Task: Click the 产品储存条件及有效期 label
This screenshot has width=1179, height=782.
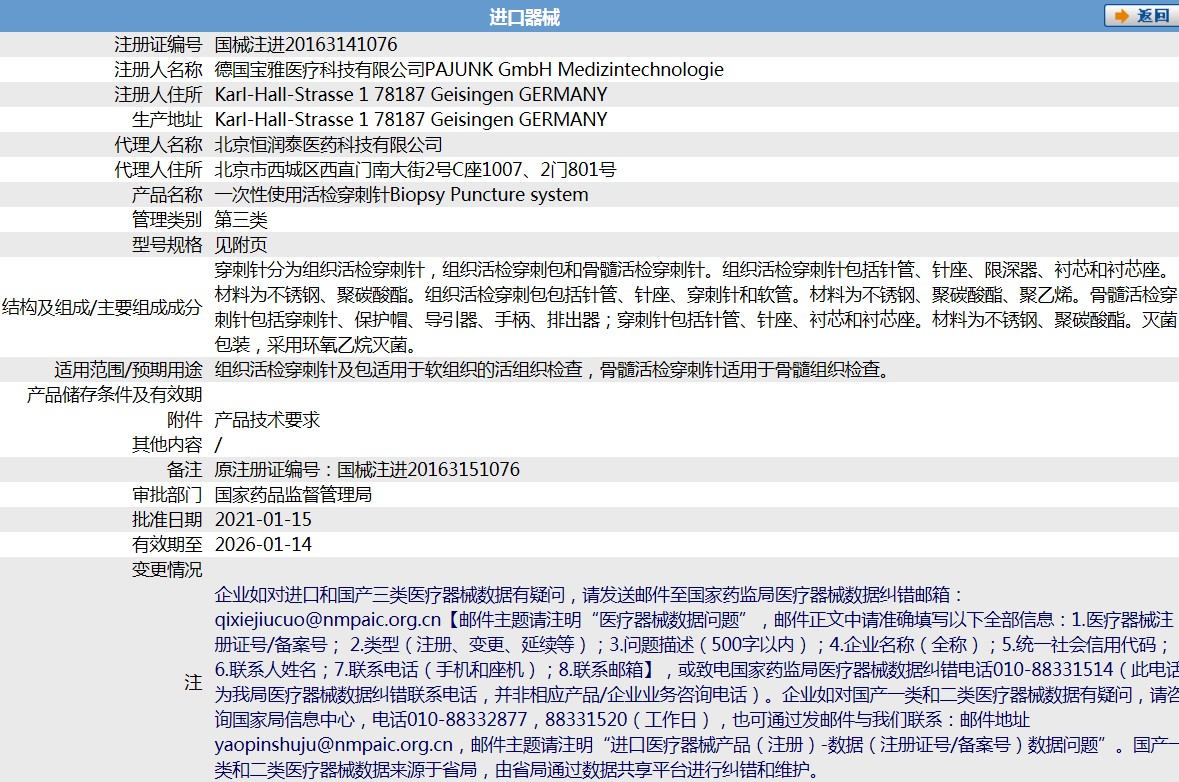Action: (114, 395)
